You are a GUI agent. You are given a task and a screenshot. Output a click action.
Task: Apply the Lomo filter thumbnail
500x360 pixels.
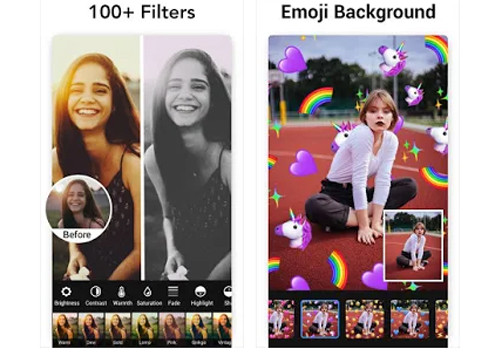(x=144, y=329)
